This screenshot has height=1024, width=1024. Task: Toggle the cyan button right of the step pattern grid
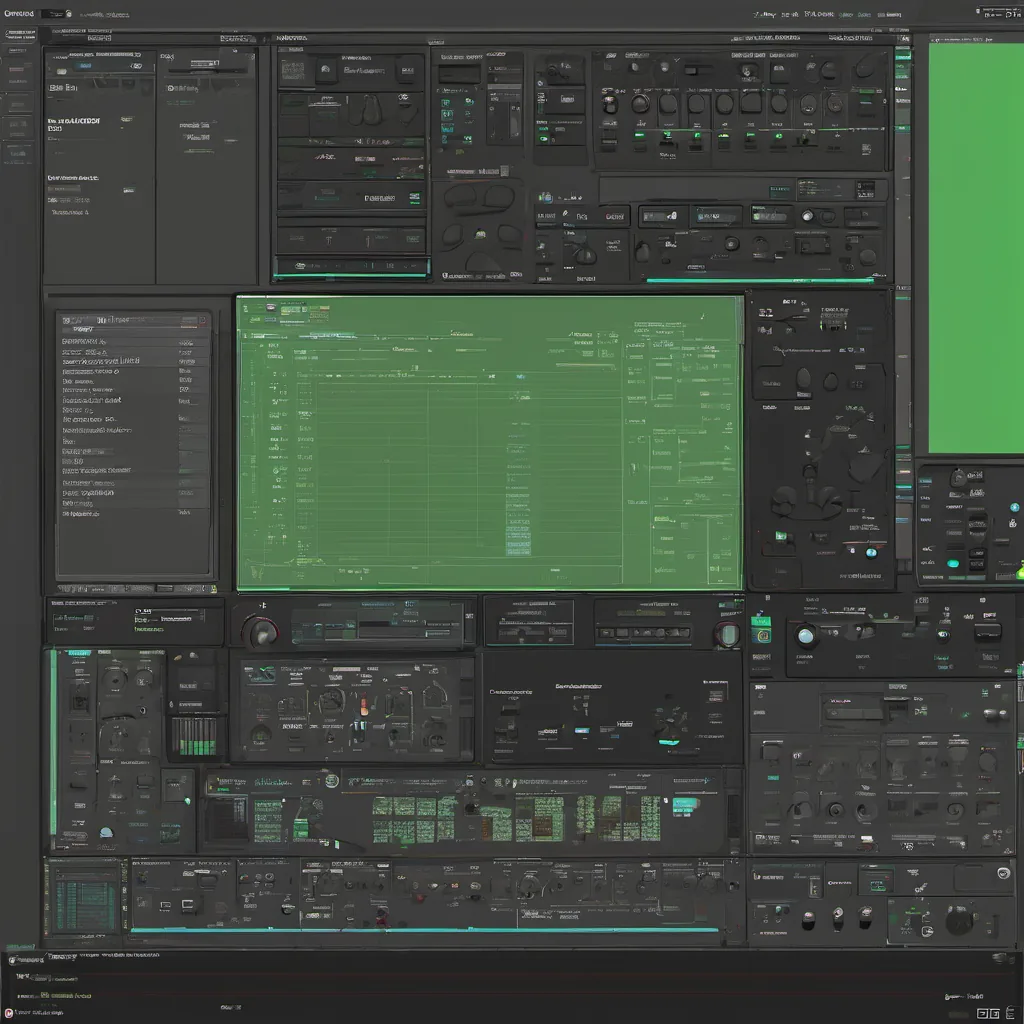pyautogui.click(x=686, y=806)
